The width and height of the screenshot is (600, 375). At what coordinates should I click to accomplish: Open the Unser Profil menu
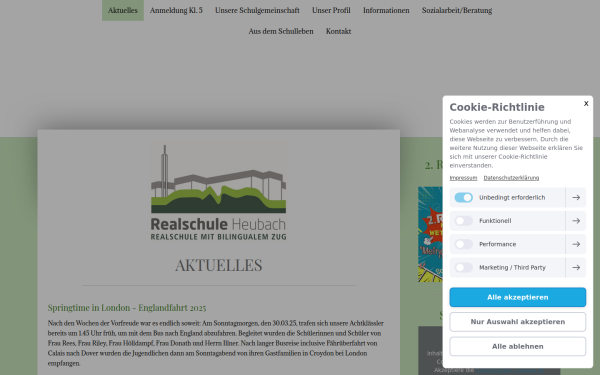point(331,10)
